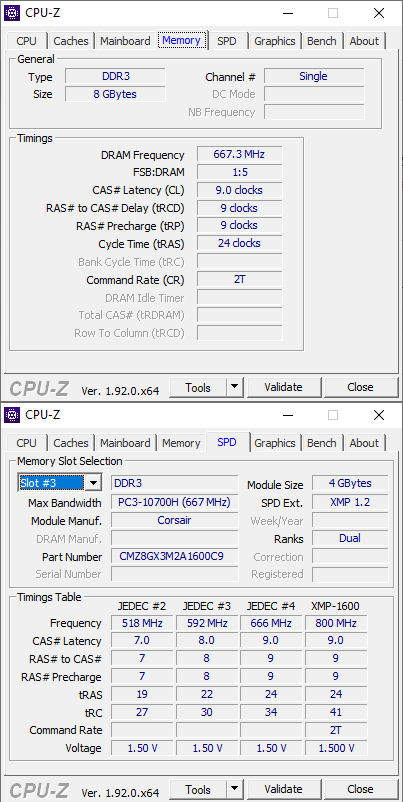Click the CPU-Z icon in bottom window title bar
The height and width of the screenshot is (802, 403).
click(x=12, y=415)
